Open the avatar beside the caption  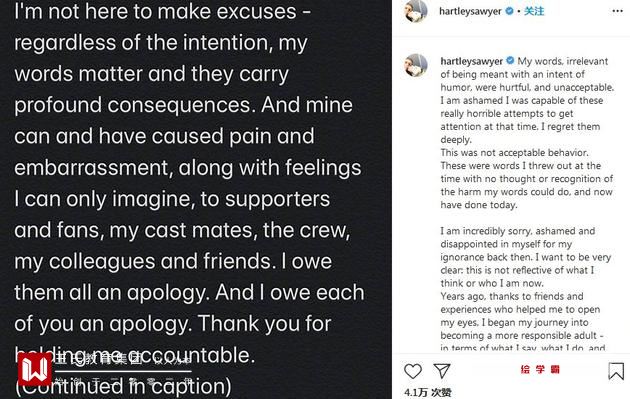click(x=416, y=65)
